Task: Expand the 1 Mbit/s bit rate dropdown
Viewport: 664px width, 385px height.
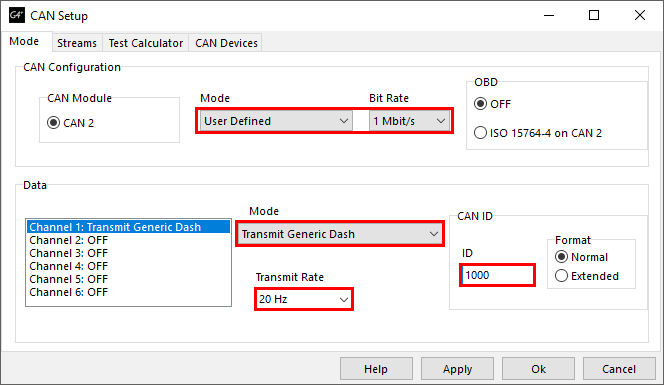Action: click(409, 121)
